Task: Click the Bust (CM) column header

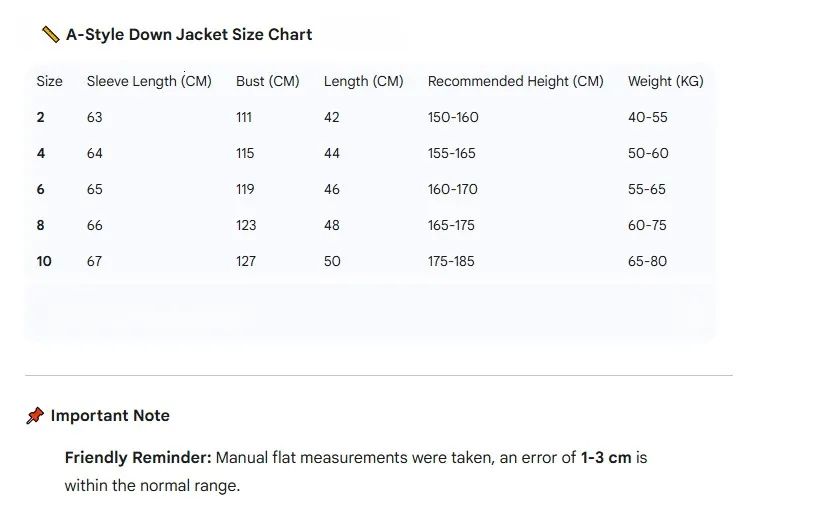Action: coord(267,81)
